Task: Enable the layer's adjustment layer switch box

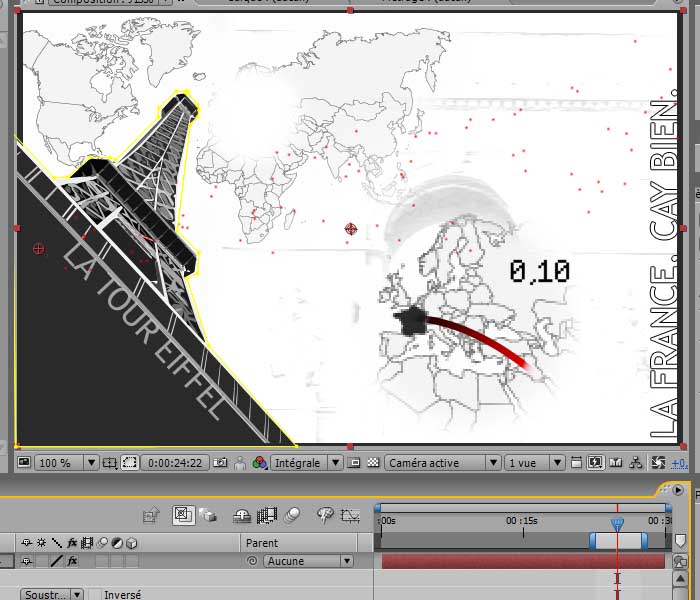Action: pos(117,561)
